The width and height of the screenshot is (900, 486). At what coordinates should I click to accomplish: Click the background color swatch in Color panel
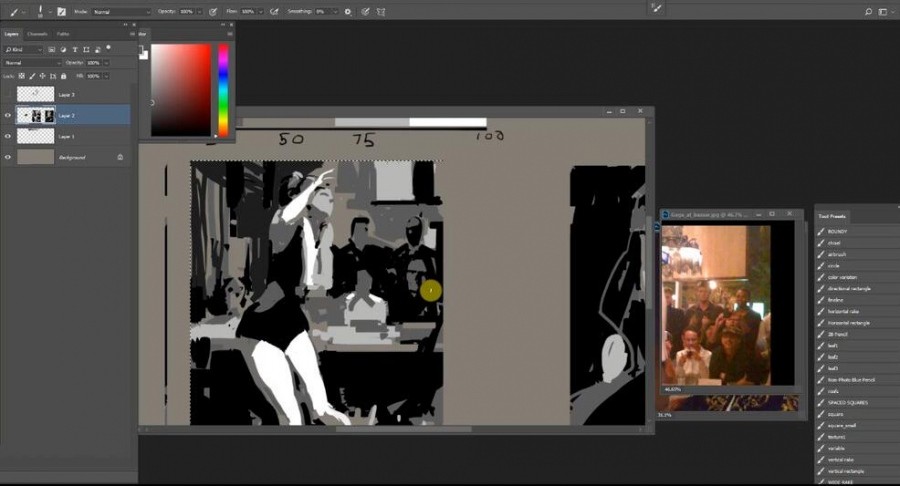point(143,55)
